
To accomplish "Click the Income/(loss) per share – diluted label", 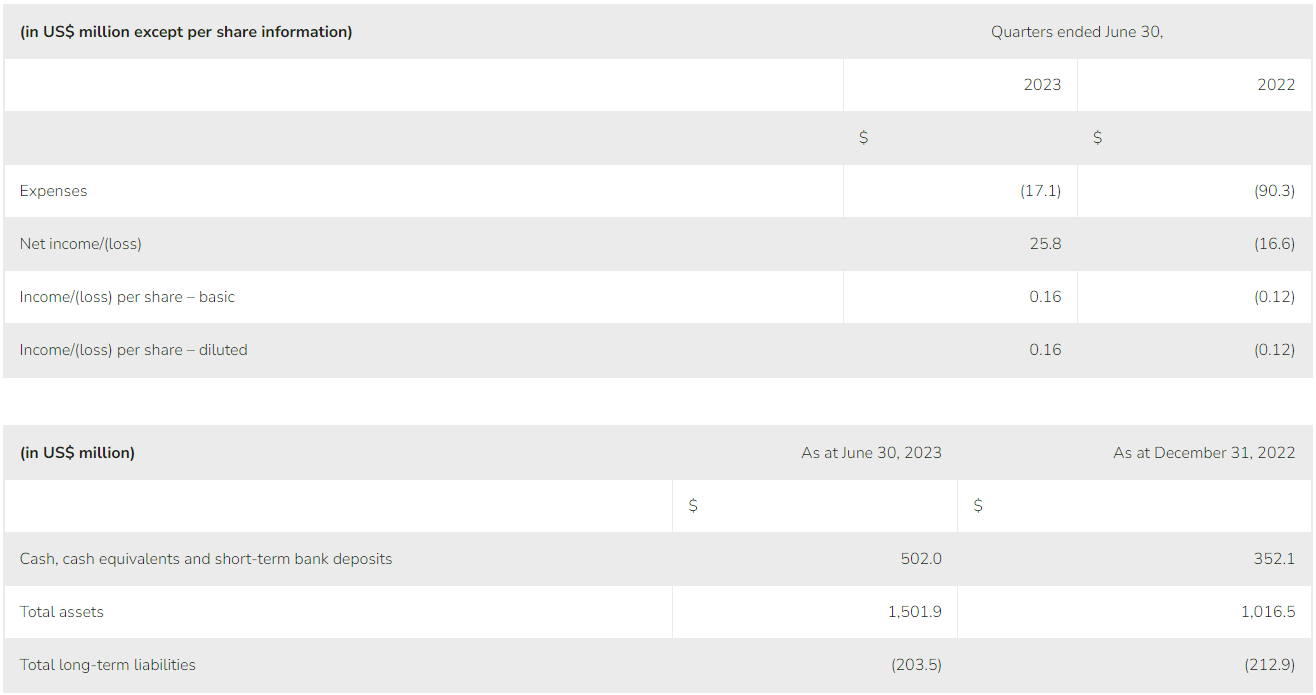I will 133,350.
